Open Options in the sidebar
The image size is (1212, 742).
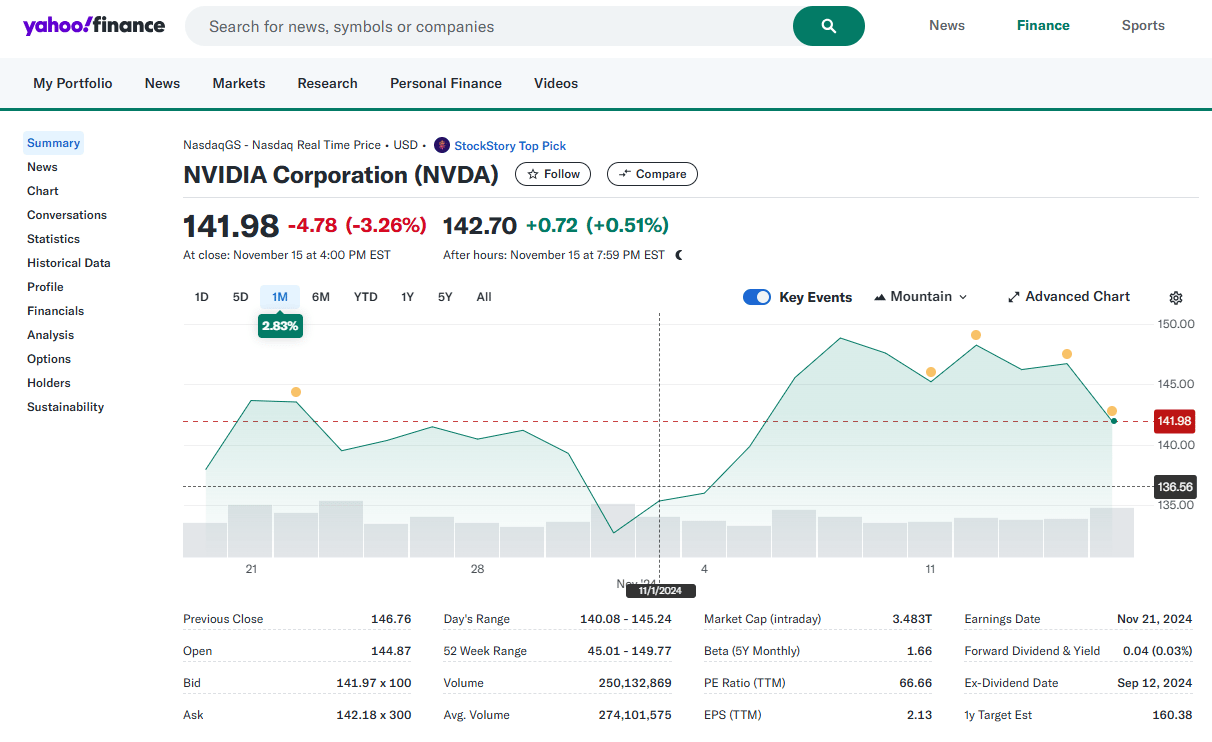[49, 359]
